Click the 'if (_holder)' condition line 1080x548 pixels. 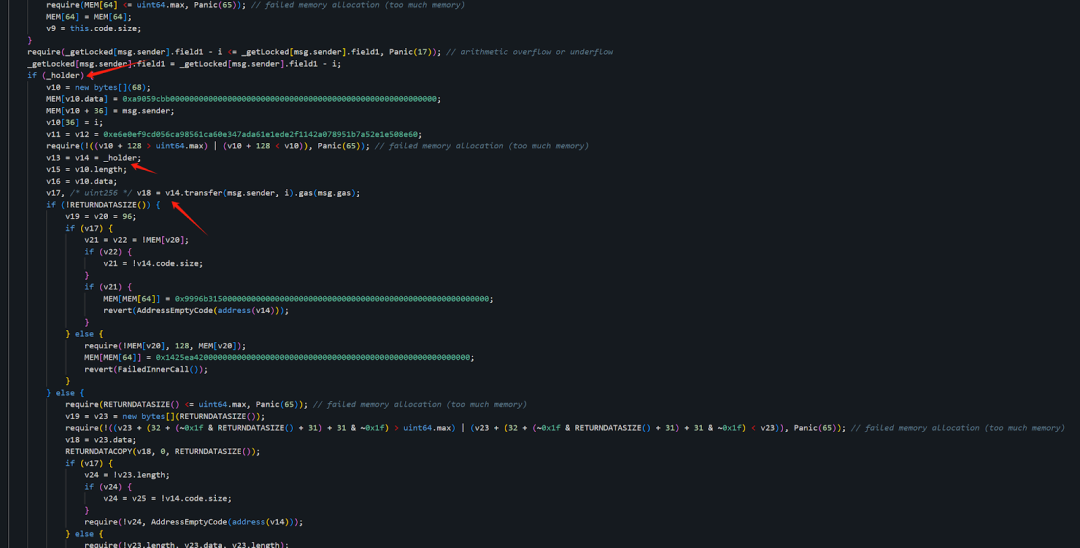(x=56, y=75)
